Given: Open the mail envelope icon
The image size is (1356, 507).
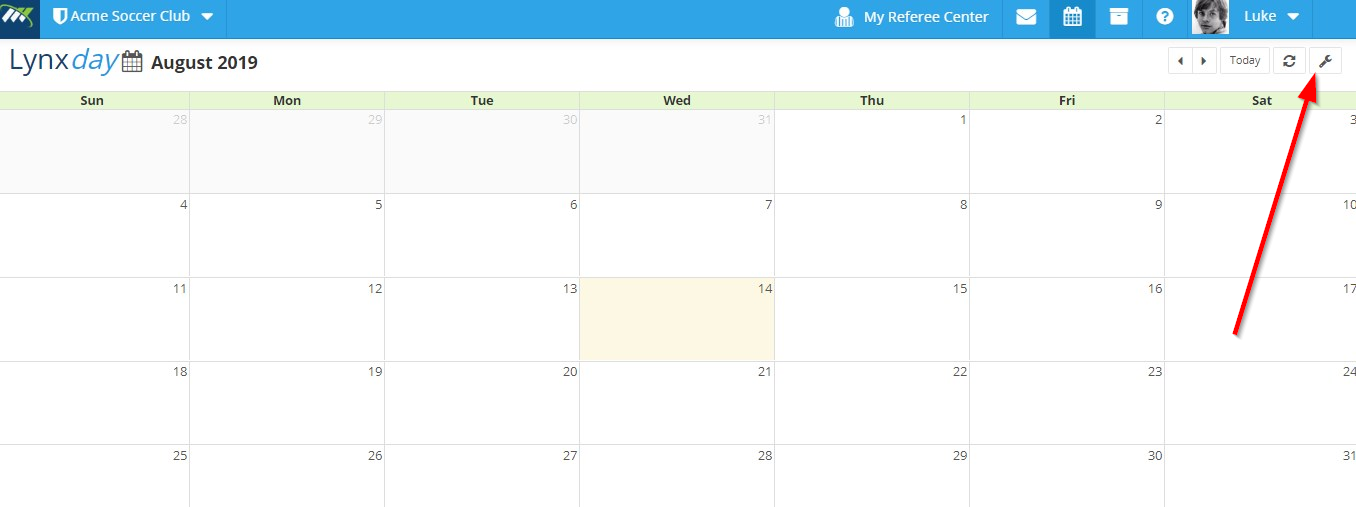Looking at the screenshot, I should coord(1026,17).
